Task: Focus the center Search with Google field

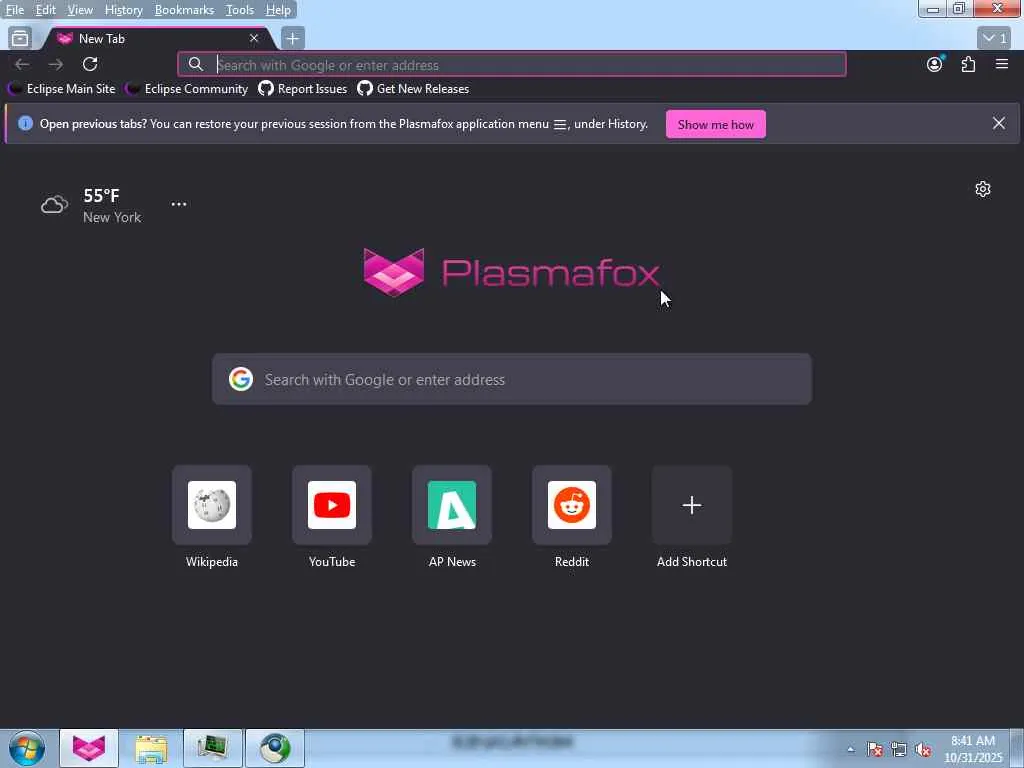Action: pos(512,379)
